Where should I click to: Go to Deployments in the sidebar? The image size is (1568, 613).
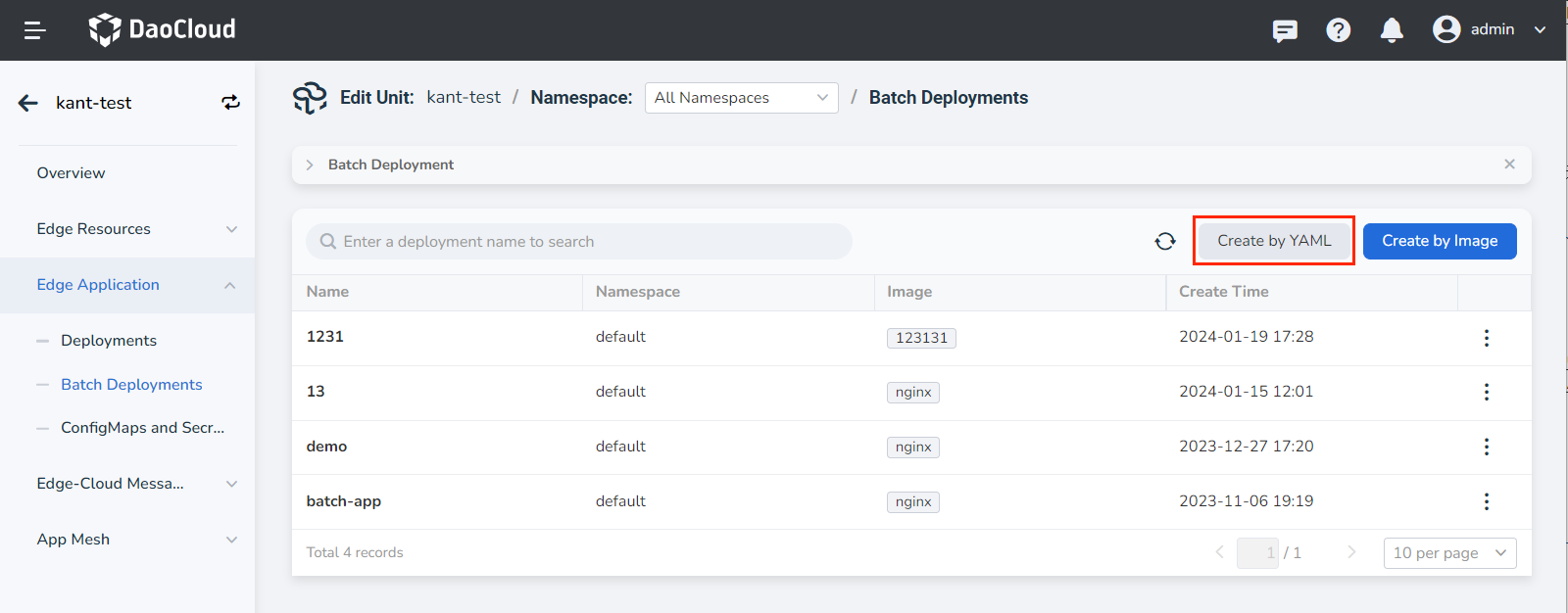coord(109,341)
